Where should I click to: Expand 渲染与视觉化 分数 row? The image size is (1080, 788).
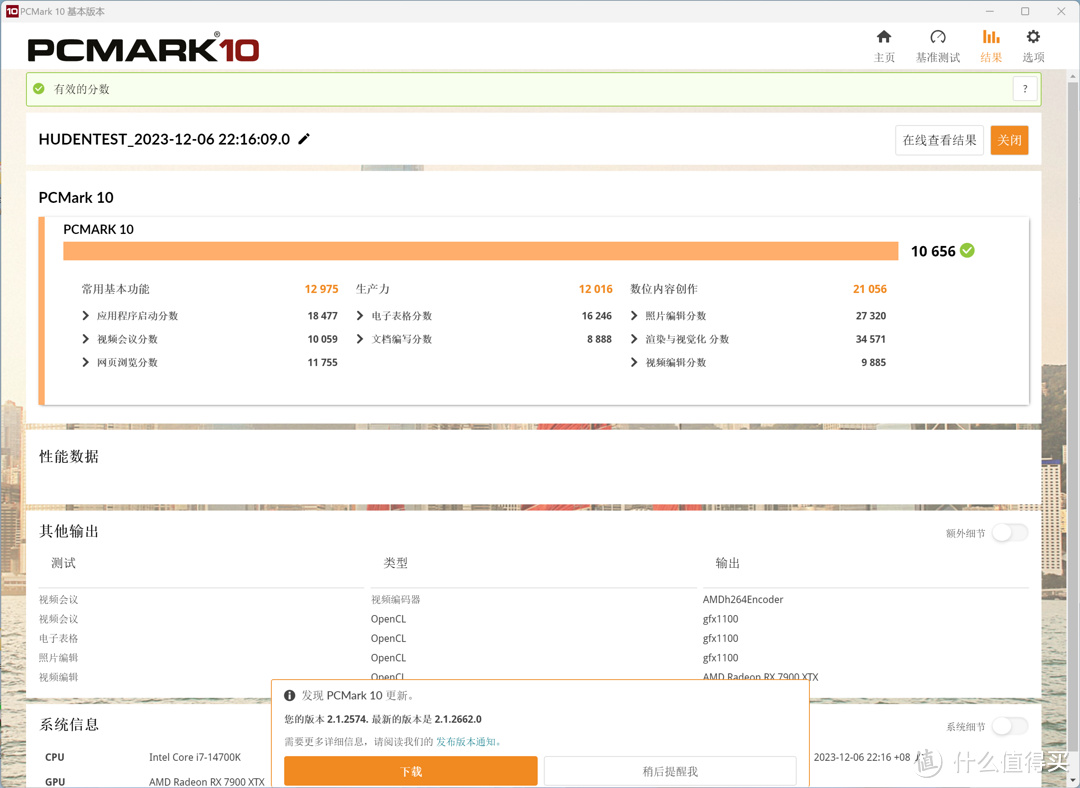click(634, 339)
